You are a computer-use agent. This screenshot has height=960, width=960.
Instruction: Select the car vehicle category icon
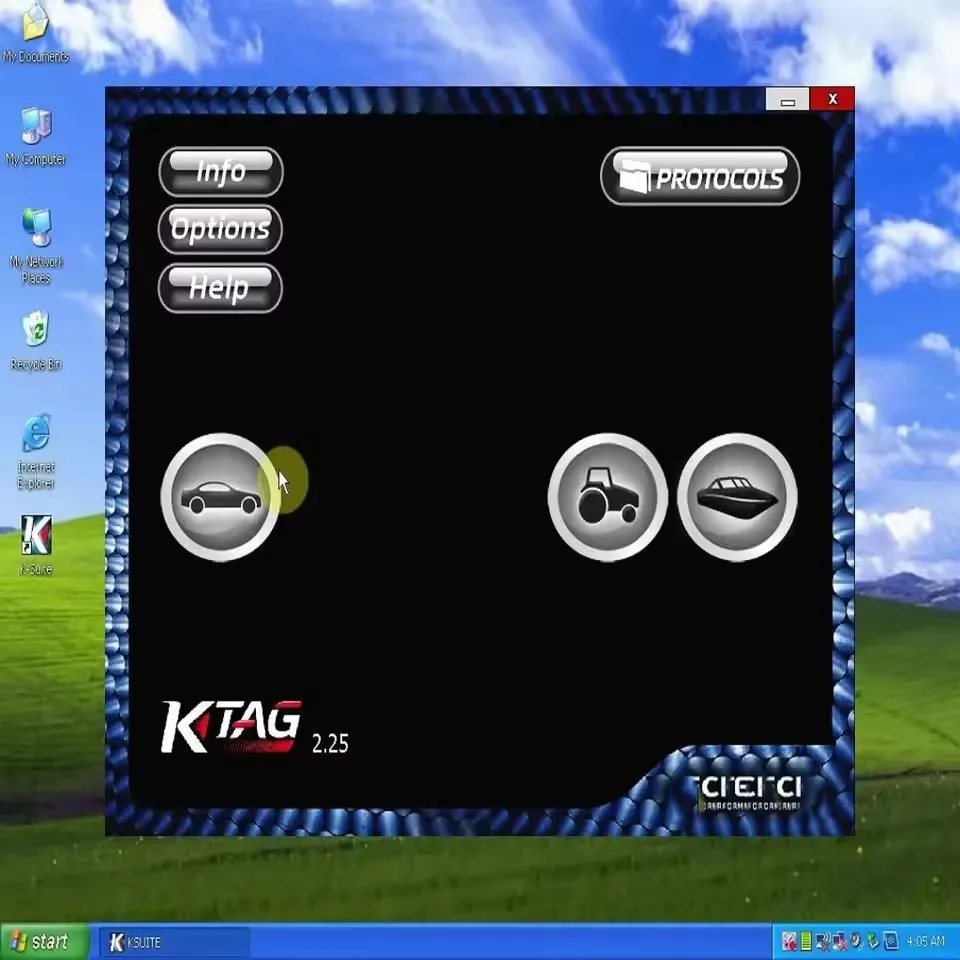click(x=220, y=497)
